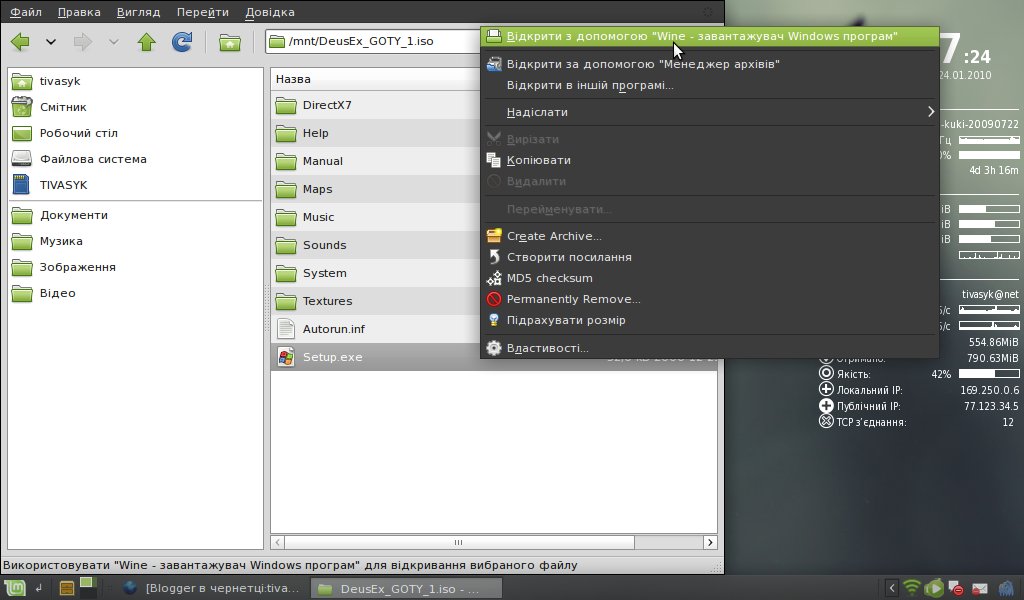Viewport: 1024px width, 600px height.
Task: Click the scrollbar right arrow
Action: click(x=710, y=543)
